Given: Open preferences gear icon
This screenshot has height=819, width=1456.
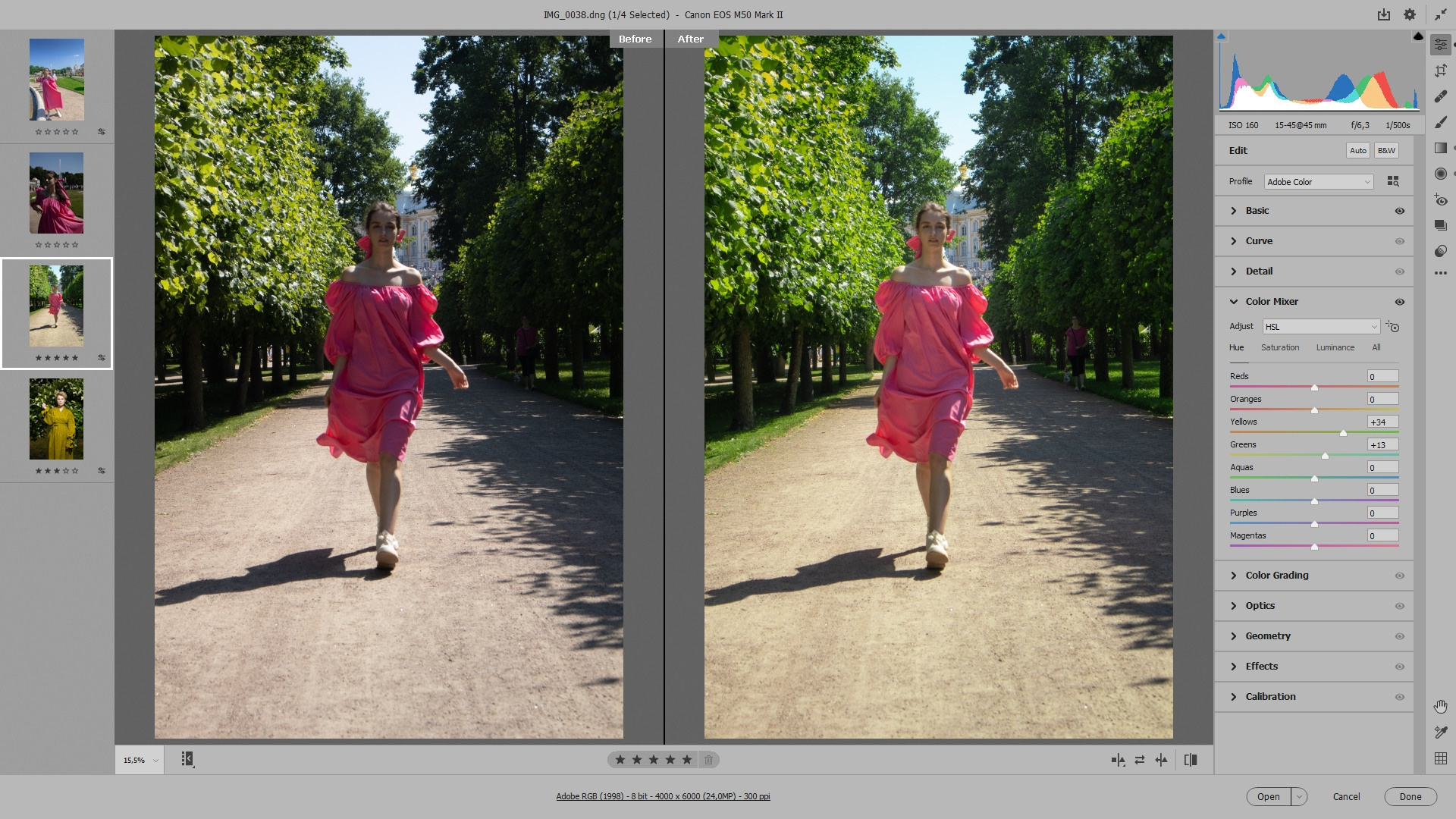Looking at the screenshot, I should pyautogui.click(x=1410, y=14).
